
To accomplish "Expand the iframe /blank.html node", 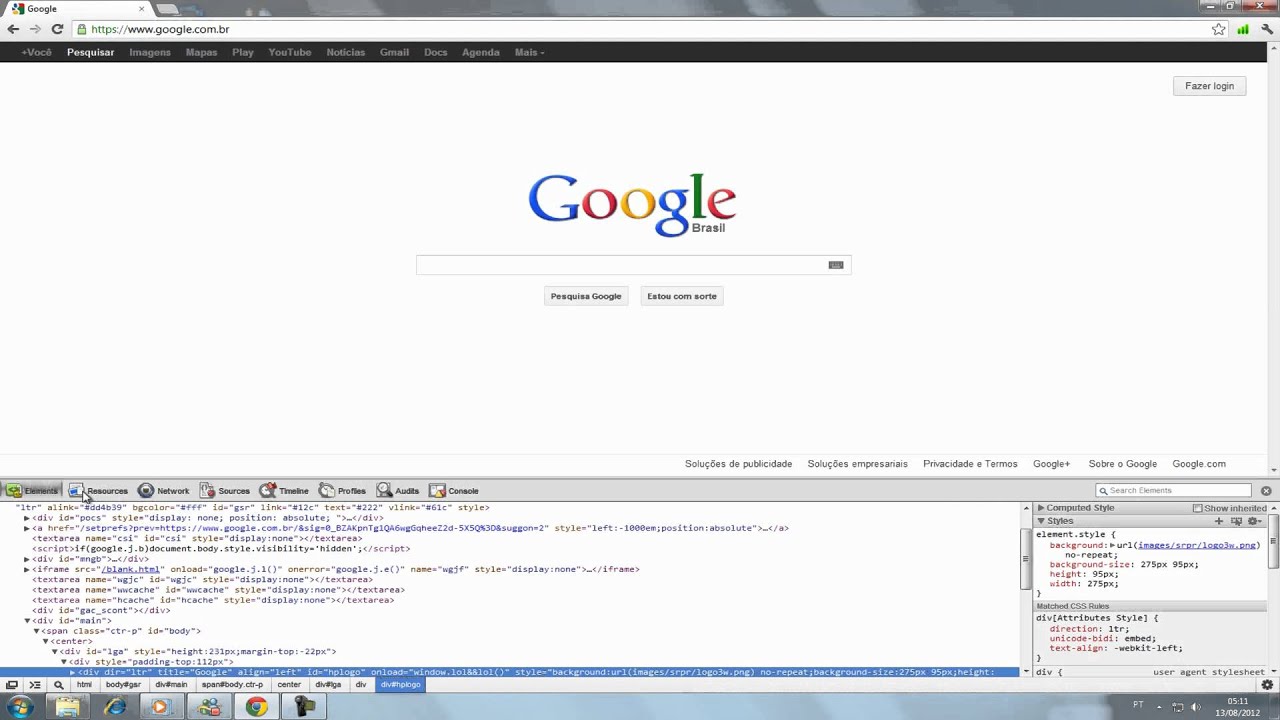I will click(27, 569).
